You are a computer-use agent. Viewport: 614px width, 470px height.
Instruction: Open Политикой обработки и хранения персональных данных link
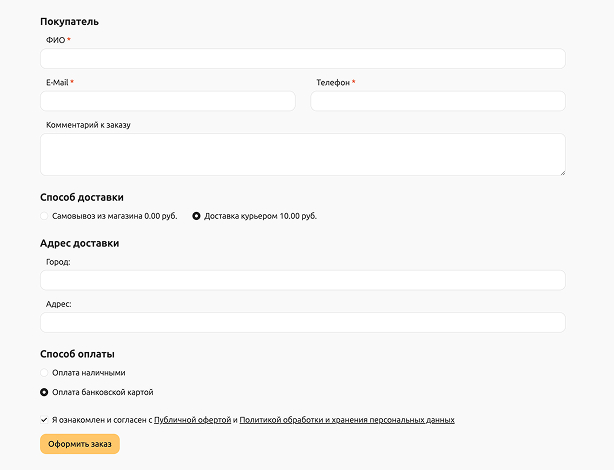click(347, 420)
